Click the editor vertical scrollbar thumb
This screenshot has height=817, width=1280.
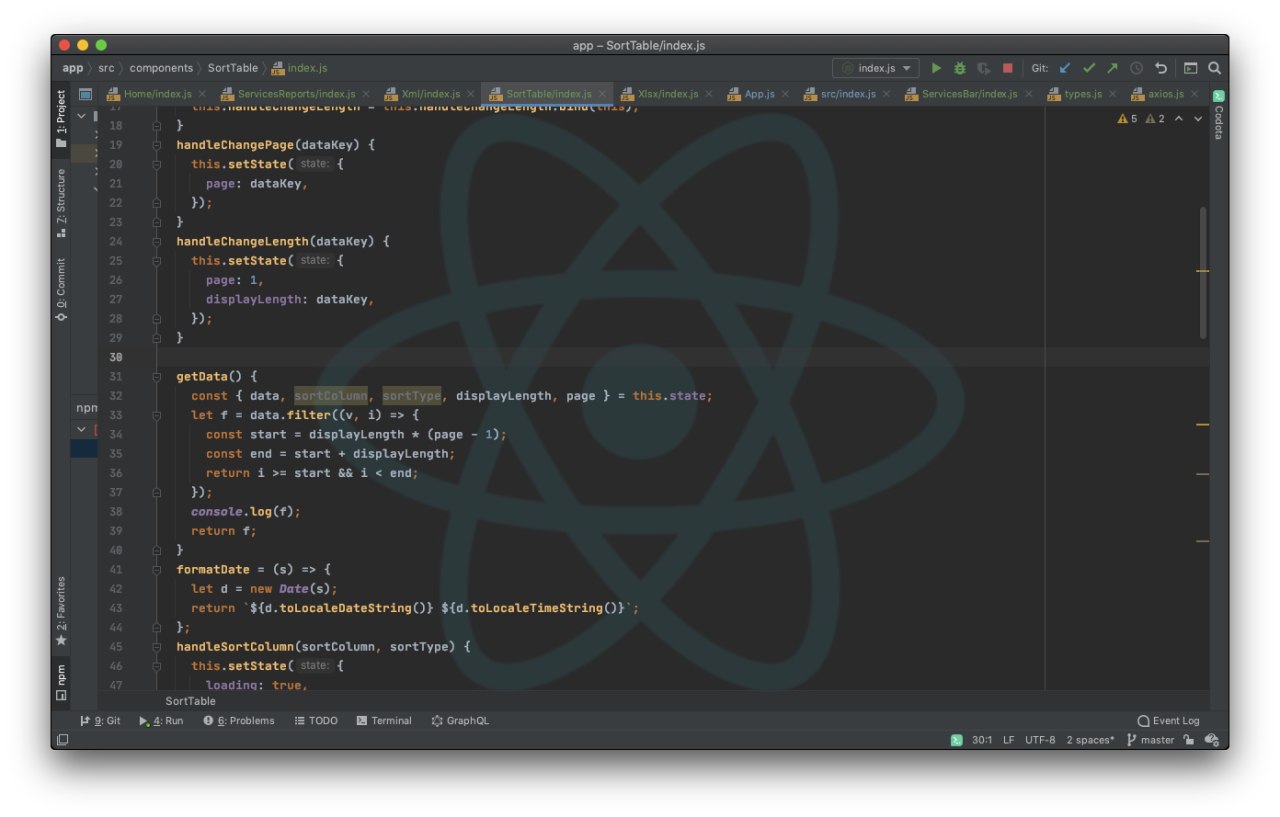(x=1203, y=272)
